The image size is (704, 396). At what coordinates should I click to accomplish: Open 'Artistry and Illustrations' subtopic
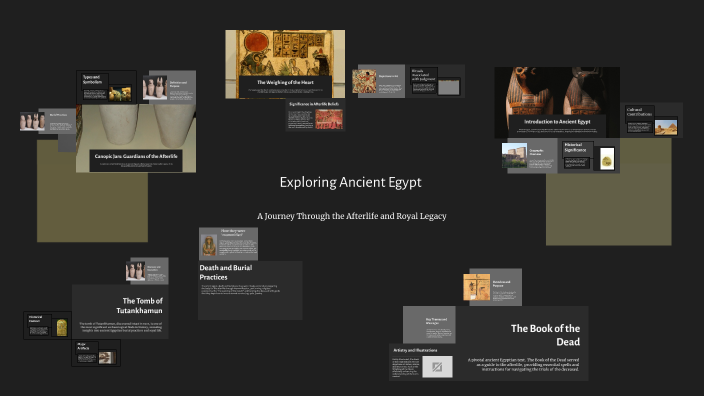(x=421, y=363)
